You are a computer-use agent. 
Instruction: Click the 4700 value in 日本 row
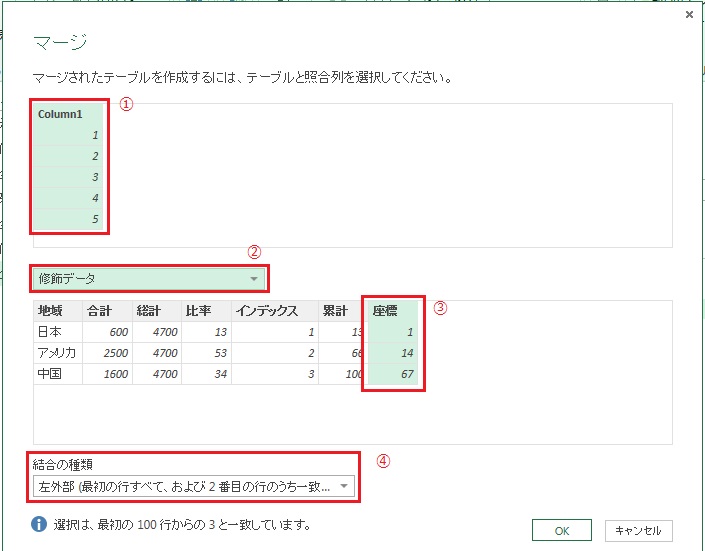[157, 332]
